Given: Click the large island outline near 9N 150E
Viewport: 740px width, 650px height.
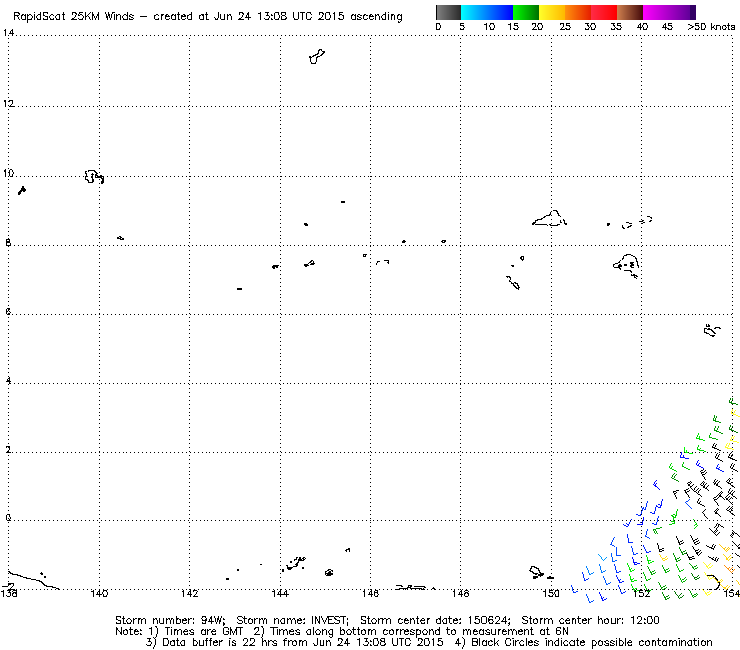Looking at the screenshot, I should (549, 219).
